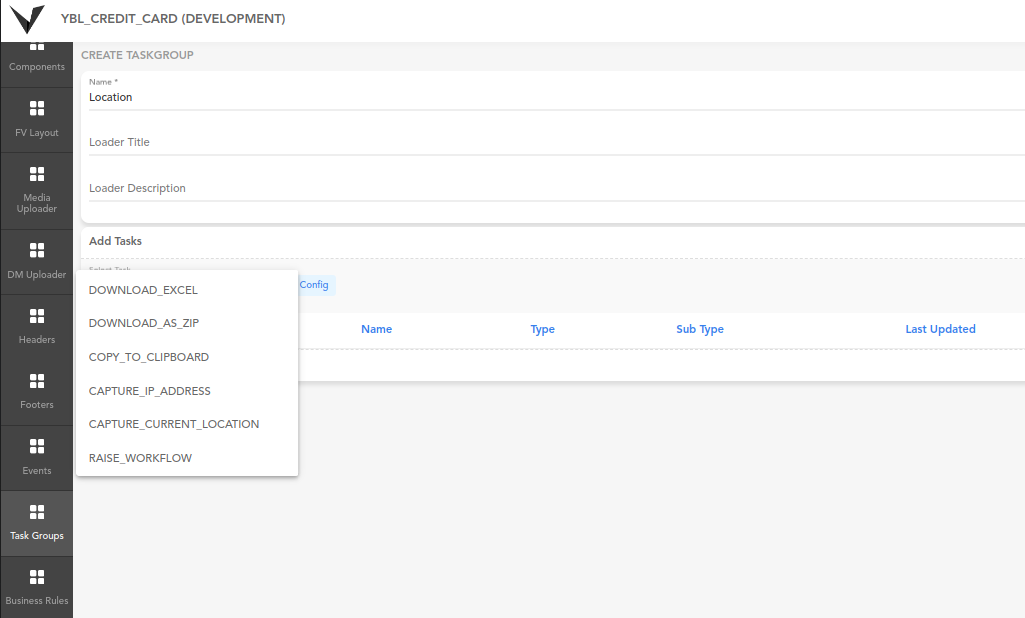Sort by the Type column header

click(x=543, y=329)
